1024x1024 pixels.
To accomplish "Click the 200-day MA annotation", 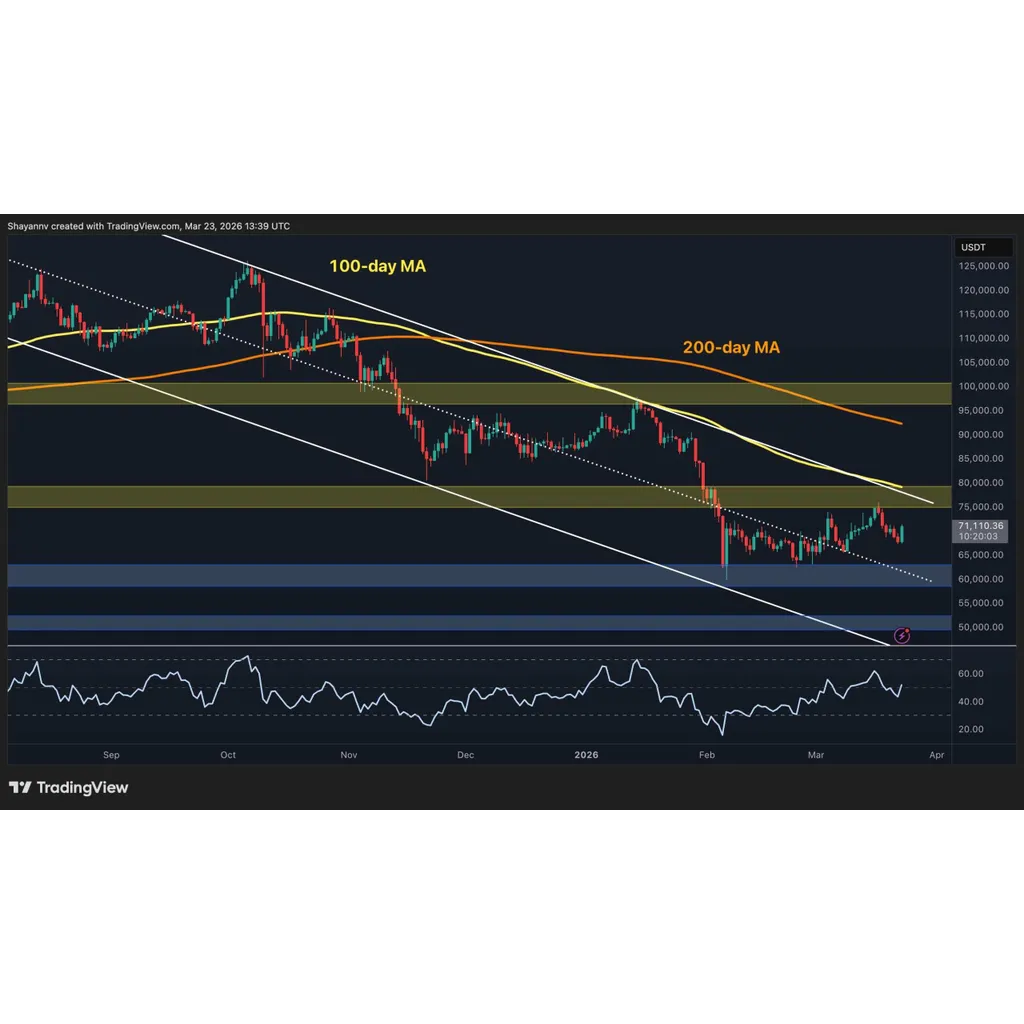I will coord(731,347).
